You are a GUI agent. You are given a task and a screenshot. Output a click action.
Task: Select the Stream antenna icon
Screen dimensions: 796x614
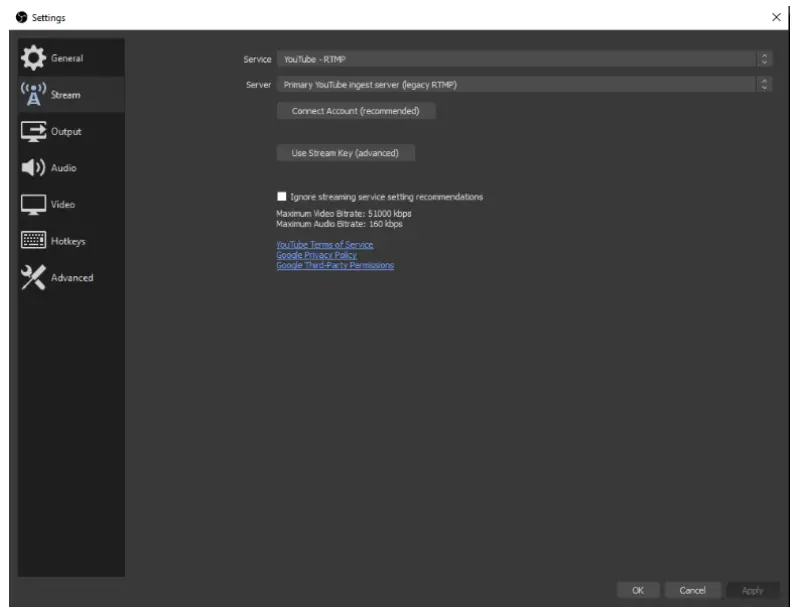click(x=34, y=94)
